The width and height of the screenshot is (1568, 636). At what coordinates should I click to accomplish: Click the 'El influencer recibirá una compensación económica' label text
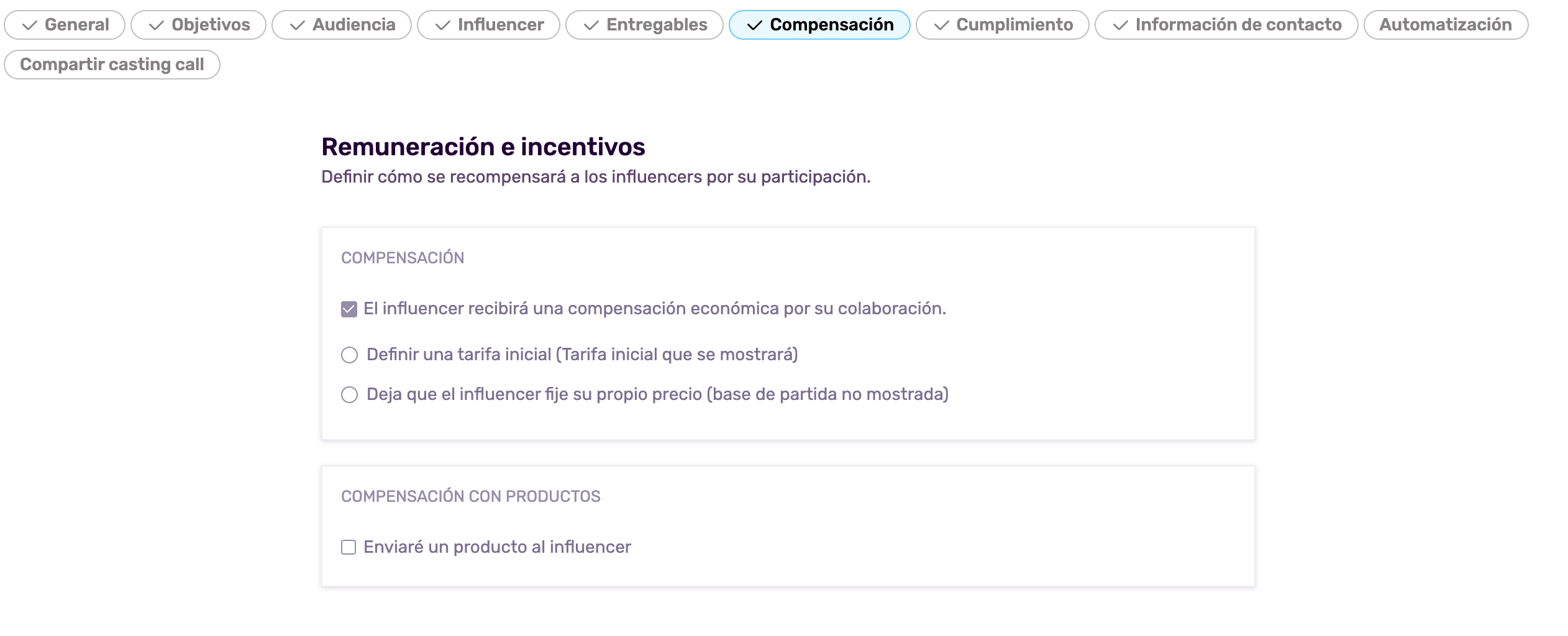[x=654, y=309]
